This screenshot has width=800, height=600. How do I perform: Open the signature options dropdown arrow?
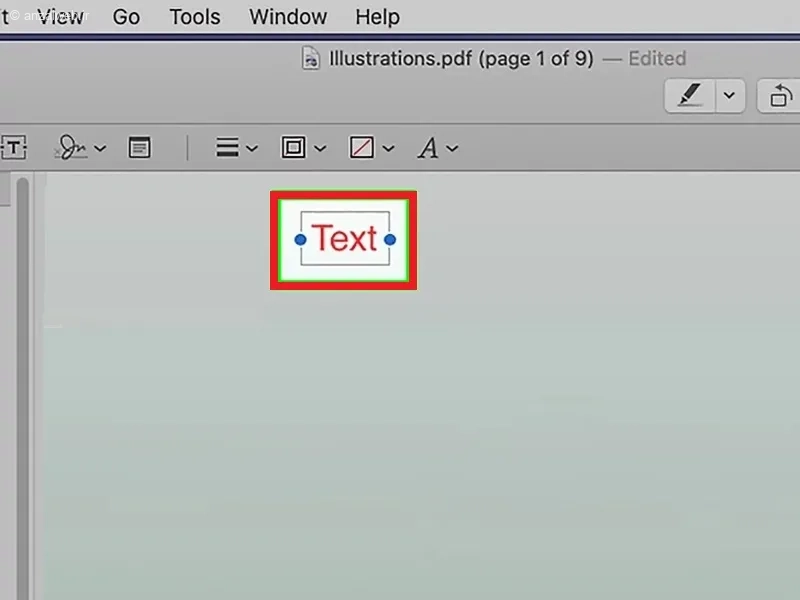pyautogui.click(x=101, y=148)
